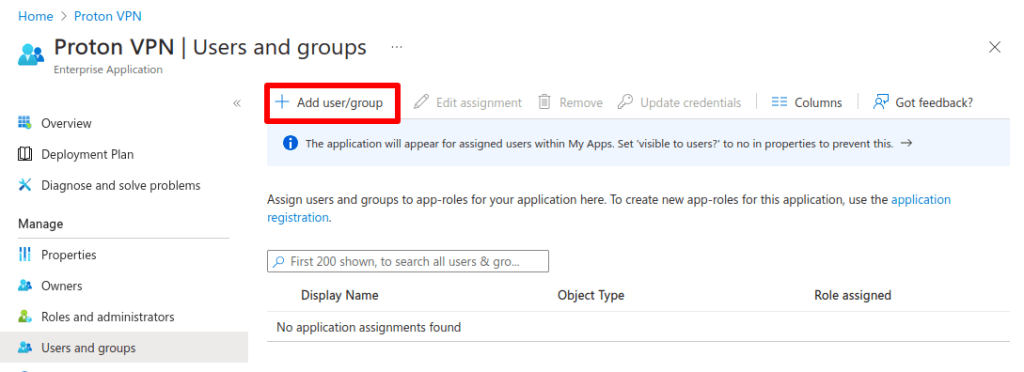Click the Owners people icon
Image resolution: width=1024 pixels, height=372 pixels.
(25, 285)
